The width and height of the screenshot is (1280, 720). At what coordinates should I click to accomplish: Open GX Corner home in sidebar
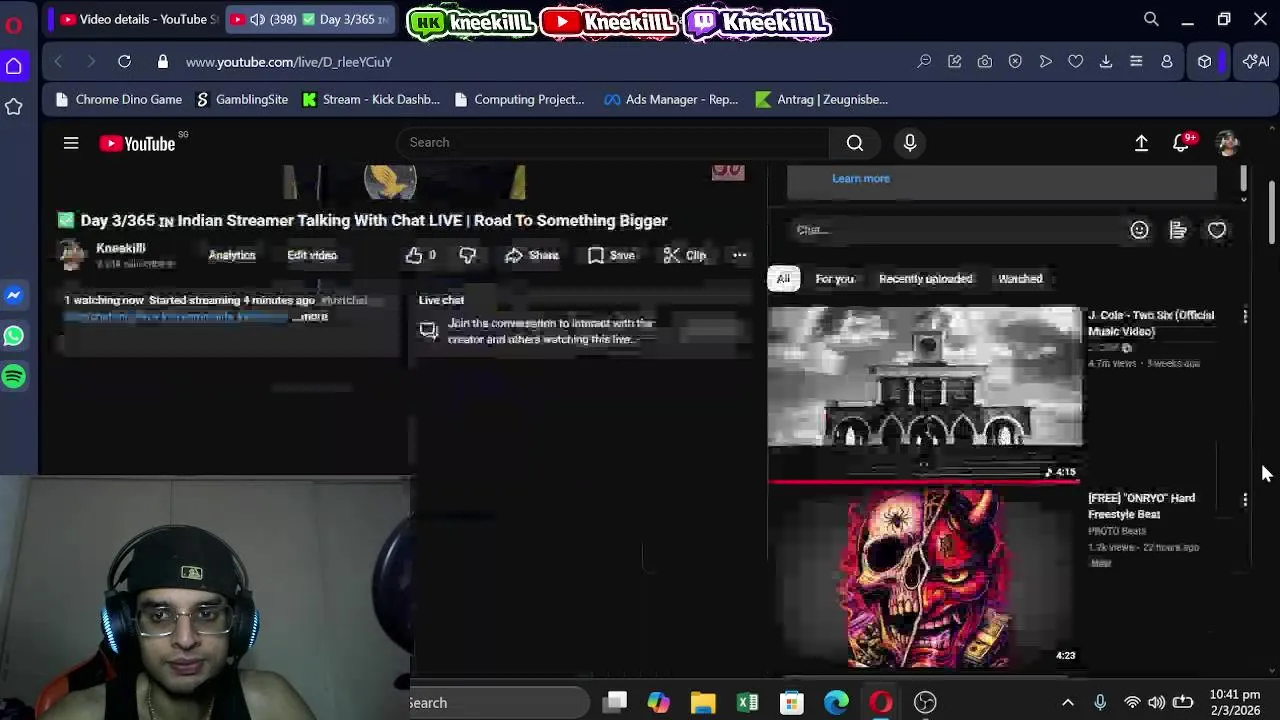(x=14, y=66)
